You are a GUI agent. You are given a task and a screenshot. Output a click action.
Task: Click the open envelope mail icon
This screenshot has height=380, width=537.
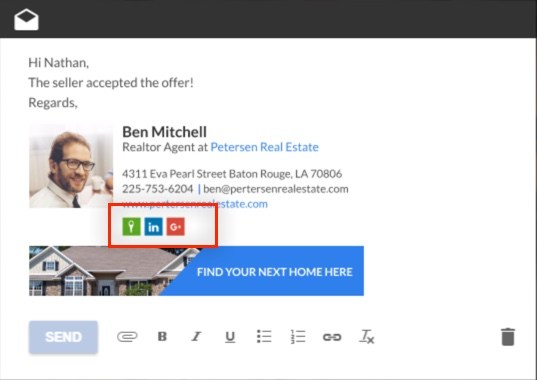click(26, 20)
